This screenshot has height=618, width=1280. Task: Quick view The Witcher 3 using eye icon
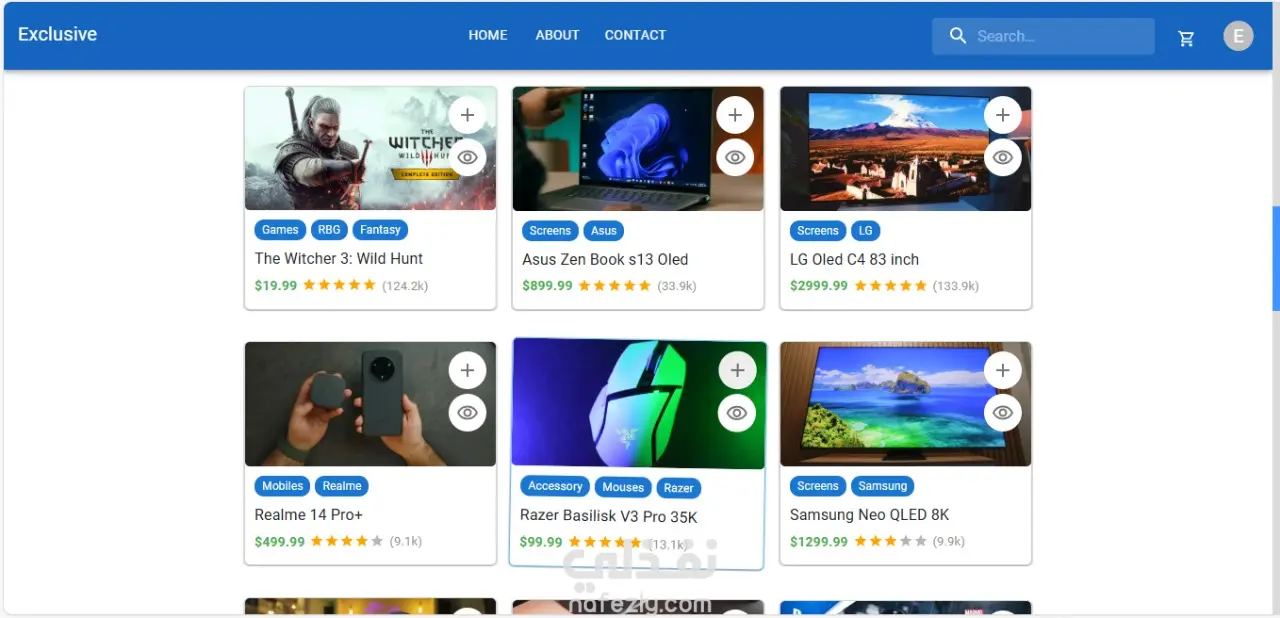(467, 157)
